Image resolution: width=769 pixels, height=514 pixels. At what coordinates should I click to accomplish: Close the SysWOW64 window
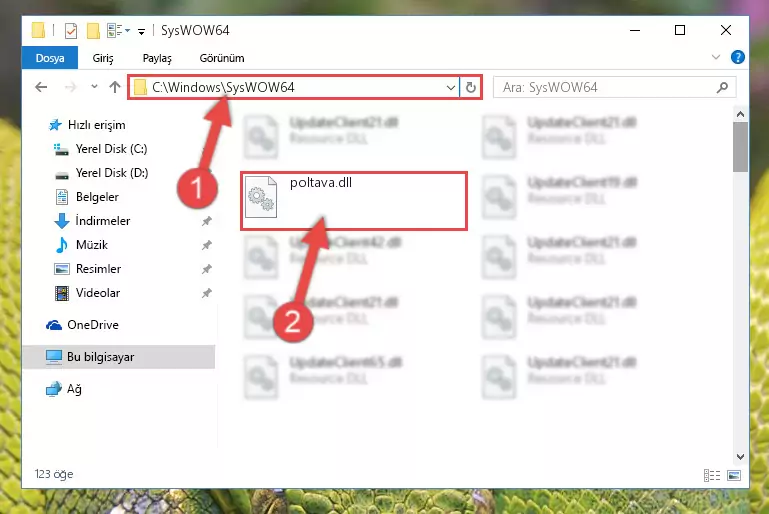click(x=726, y=30)
